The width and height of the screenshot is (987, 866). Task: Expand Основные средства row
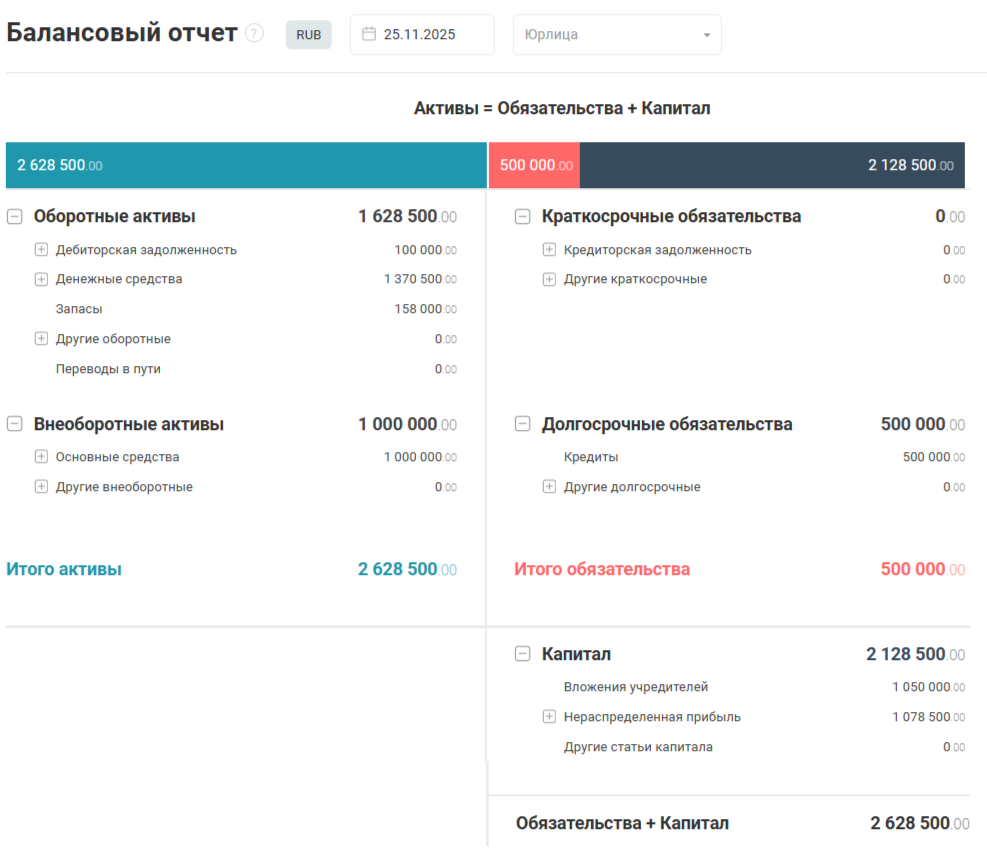[41, 457]
